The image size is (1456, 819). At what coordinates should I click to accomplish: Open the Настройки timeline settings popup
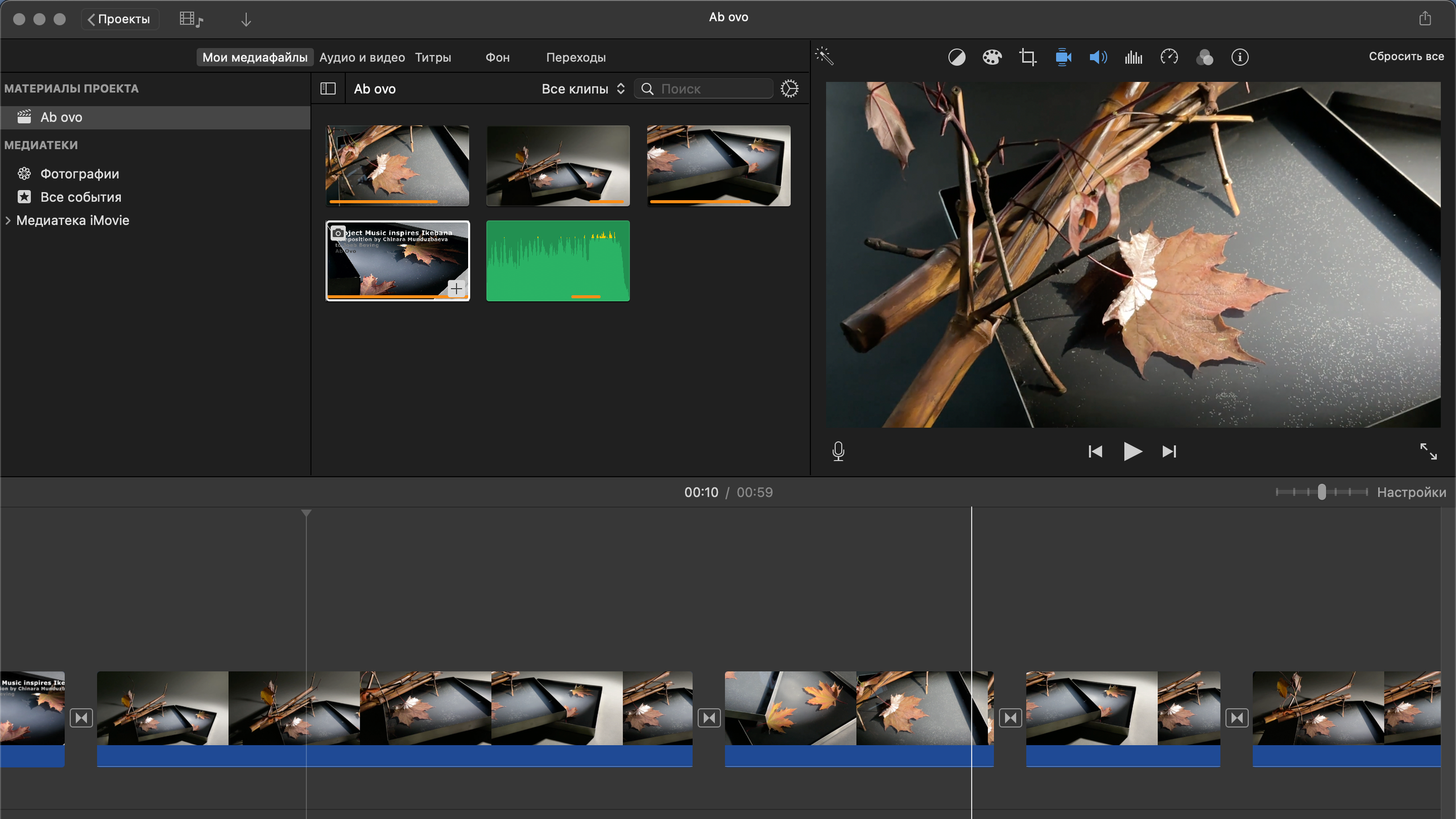click(x=1411, y=493)
